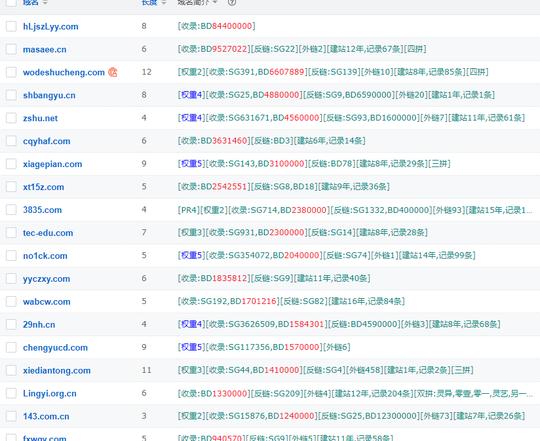This screenshot has height=441, width=540.
Task: Select the checkbox for zshu.net
Action: pos(11,118)
